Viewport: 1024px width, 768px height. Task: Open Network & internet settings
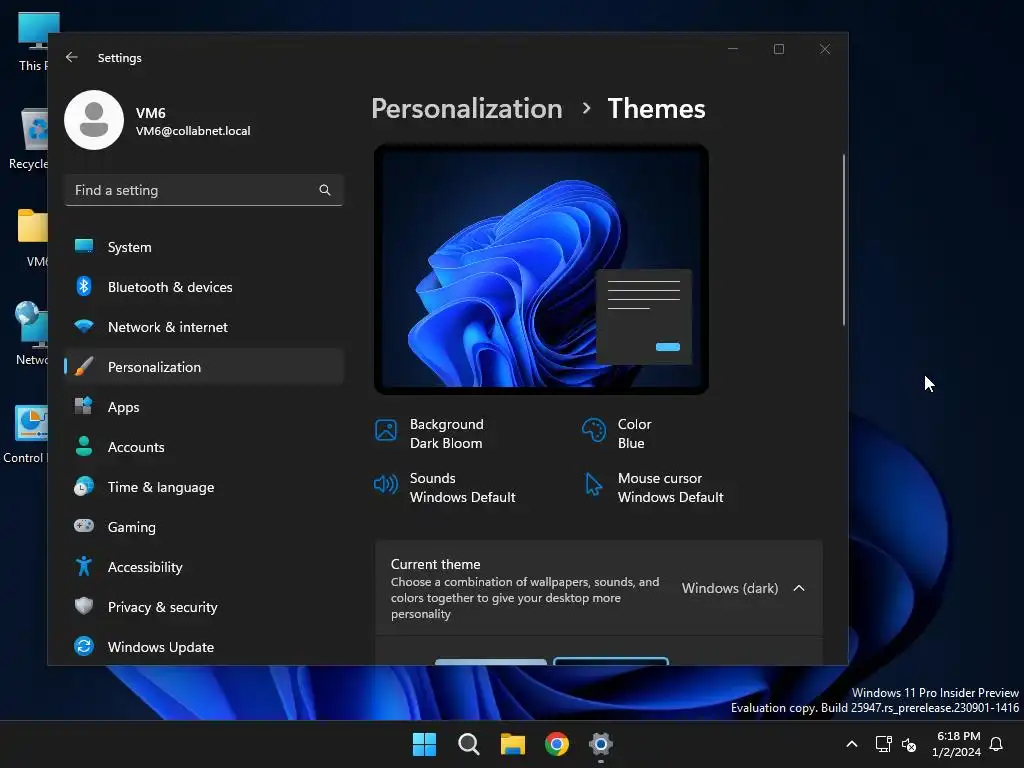tap(204, 327)
